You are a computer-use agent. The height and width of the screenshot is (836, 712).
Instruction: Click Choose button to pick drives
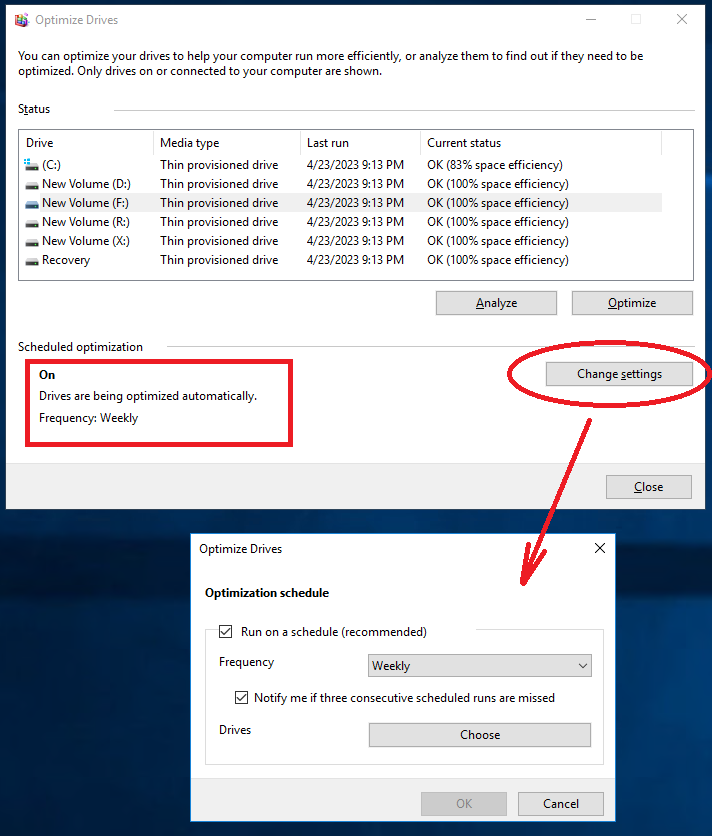point(480,735)
